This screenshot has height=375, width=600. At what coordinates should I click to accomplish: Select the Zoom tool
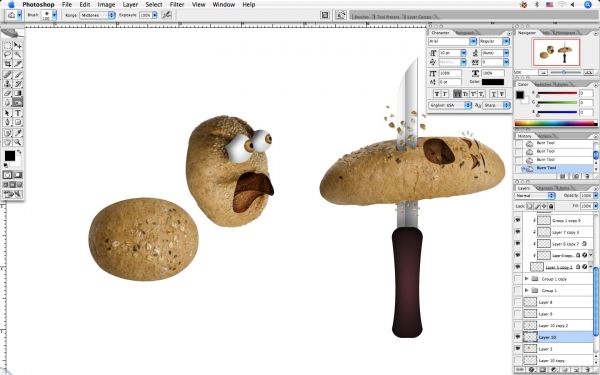click(18, 142)
